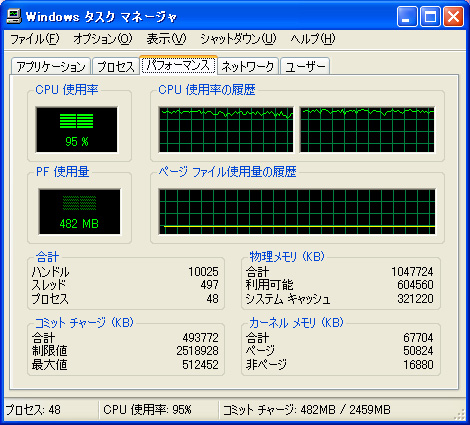This screenshot has height=425, width=470.
Task: Close the Task Manager window
Action: tap(453, 16)
